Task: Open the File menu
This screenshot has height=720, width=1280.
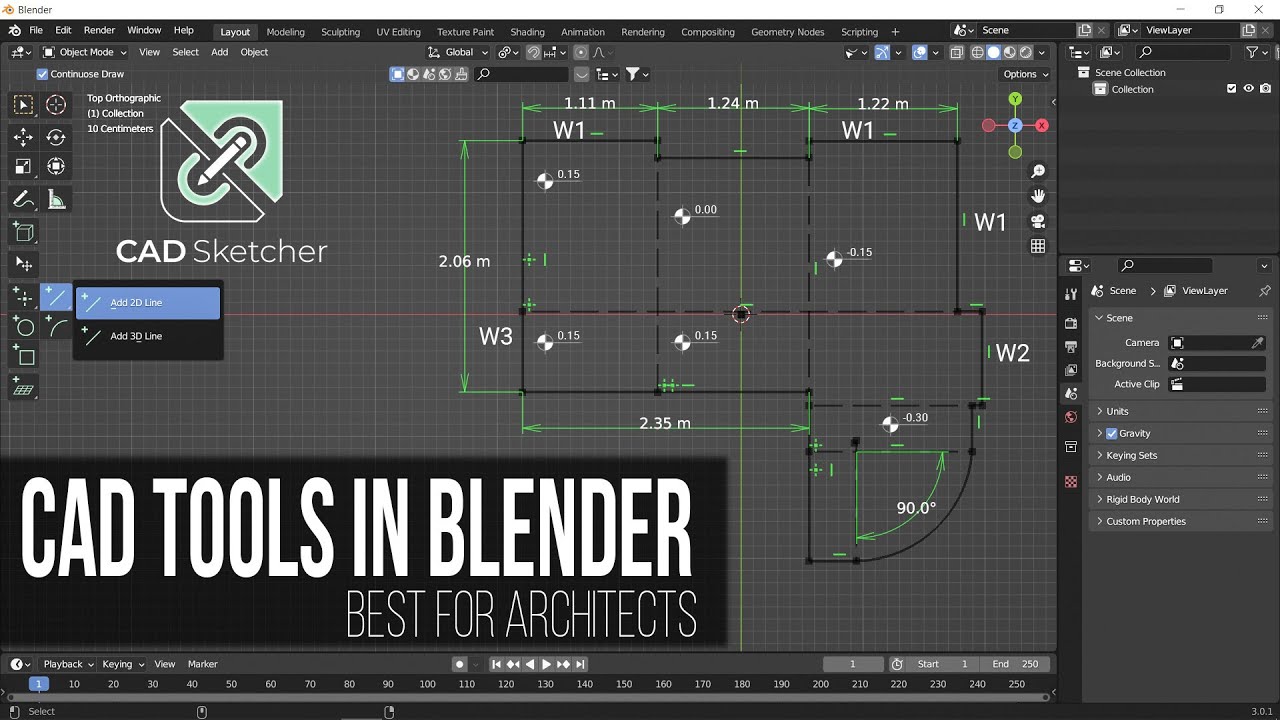Action: click(x=36, y=31)
